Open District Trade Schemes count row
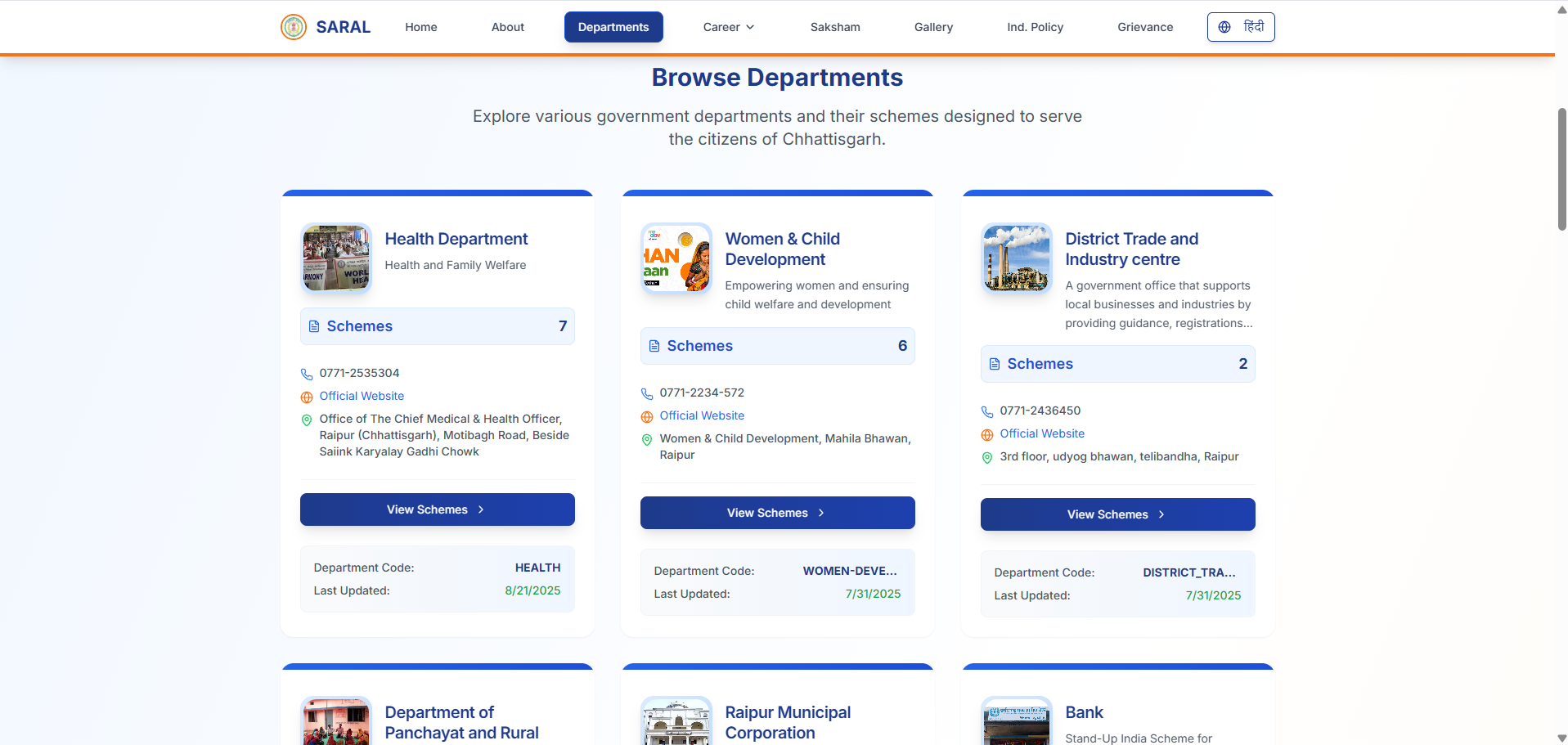This screenshot has width=1568, height=745. coord(1118,364)
